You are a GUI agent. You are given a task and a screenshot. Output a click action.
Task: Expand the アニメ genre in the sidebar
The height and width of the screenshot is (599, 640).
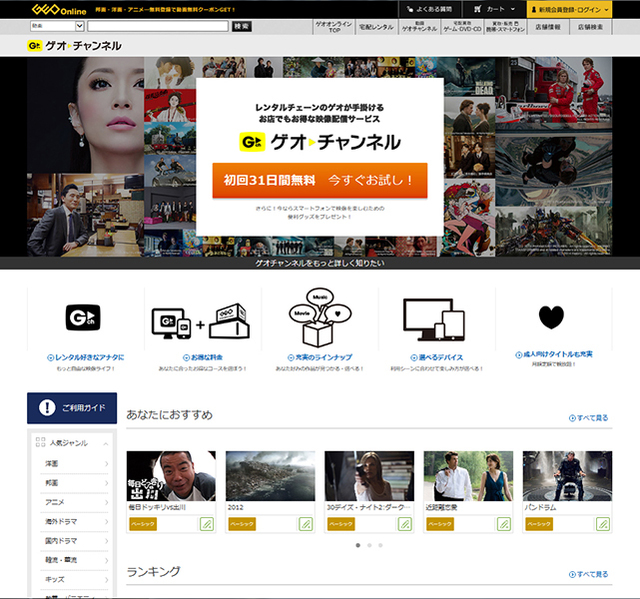[106, 503]
